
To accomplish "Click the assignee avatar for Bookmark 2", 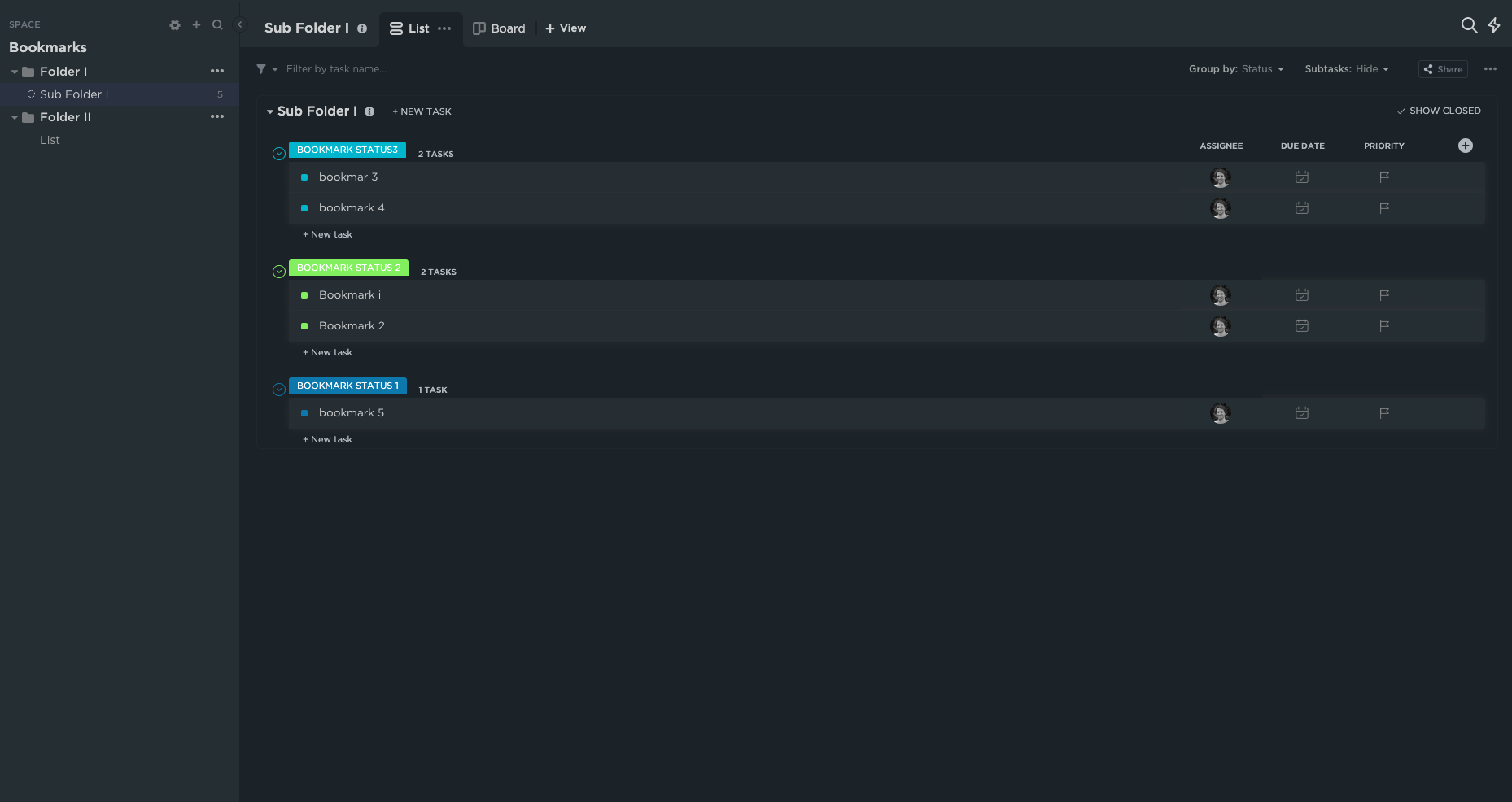I will coord(1220,326).
